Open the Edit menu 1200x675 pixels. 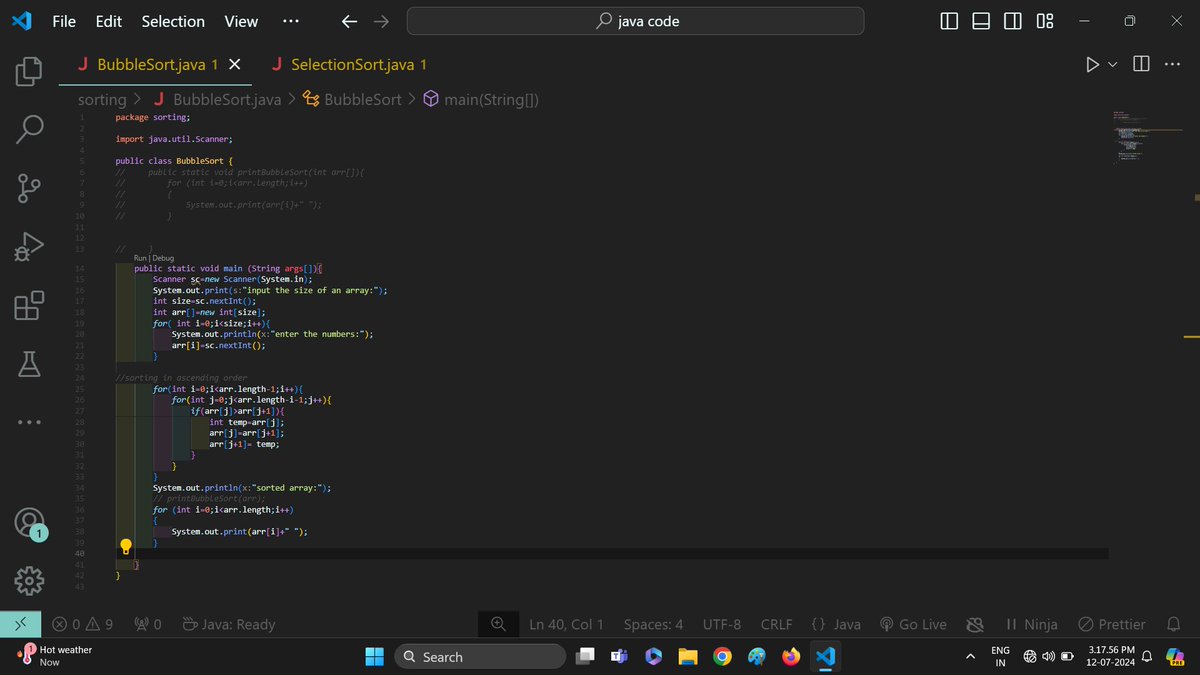pyautogui.click(x=108, y=21)
